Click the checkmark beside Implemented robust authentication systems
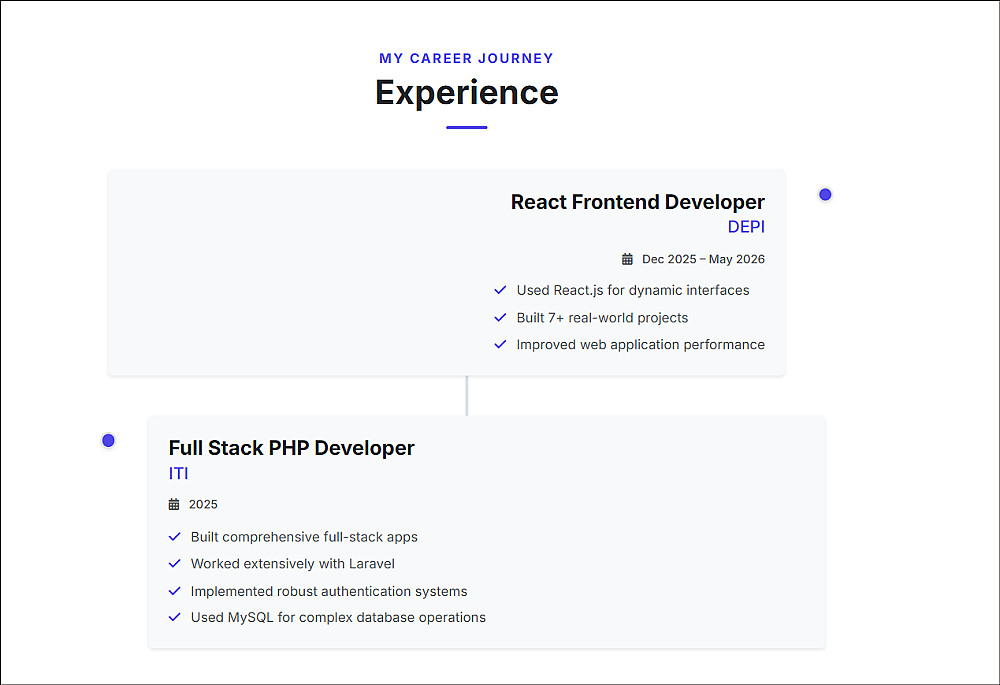Image resolution: width=1000 pixels, height=685 pixels. (x=175, y=591)
